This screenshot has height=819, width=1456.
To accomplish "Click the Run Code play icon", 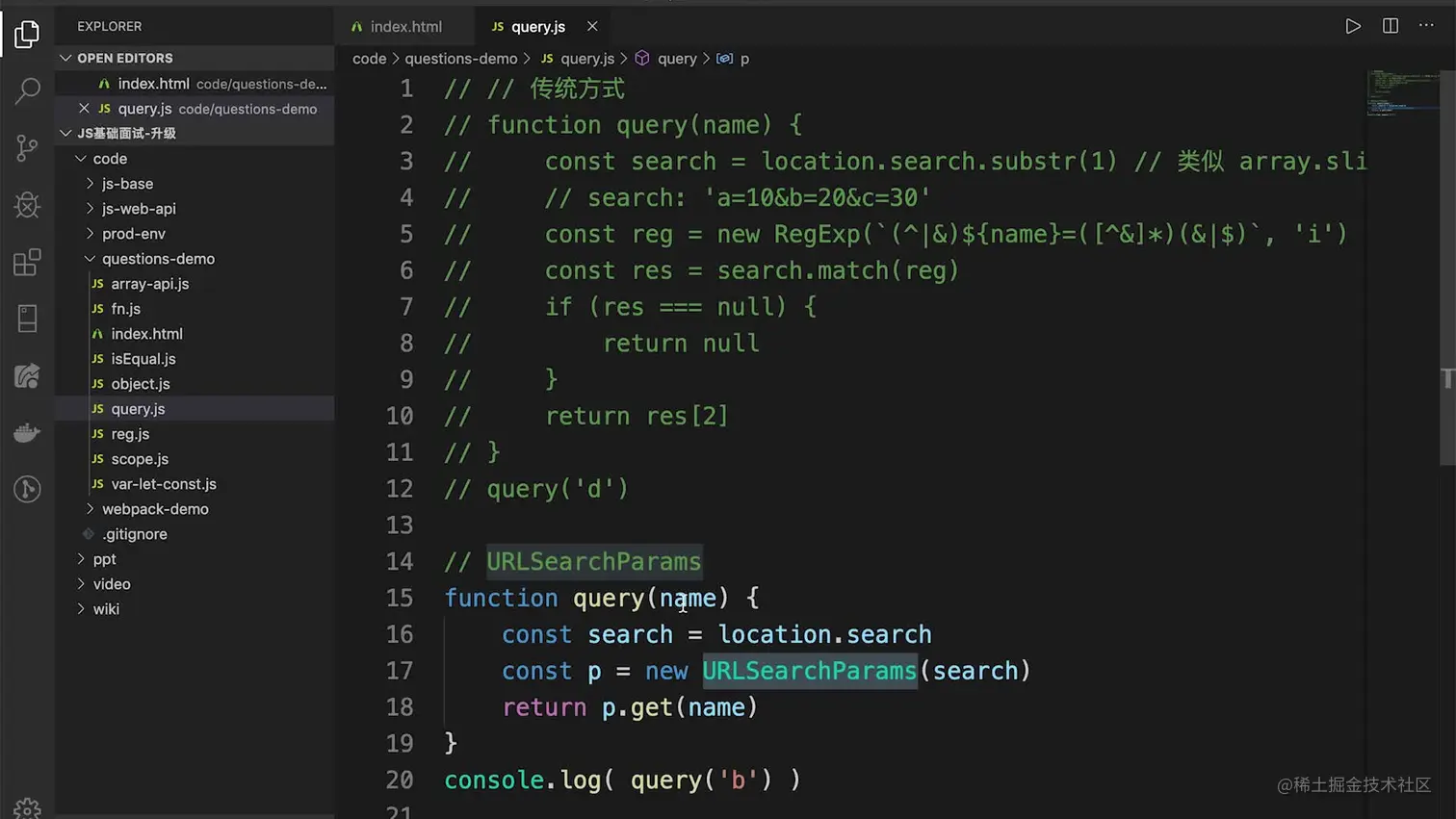I will point(1353,26).
